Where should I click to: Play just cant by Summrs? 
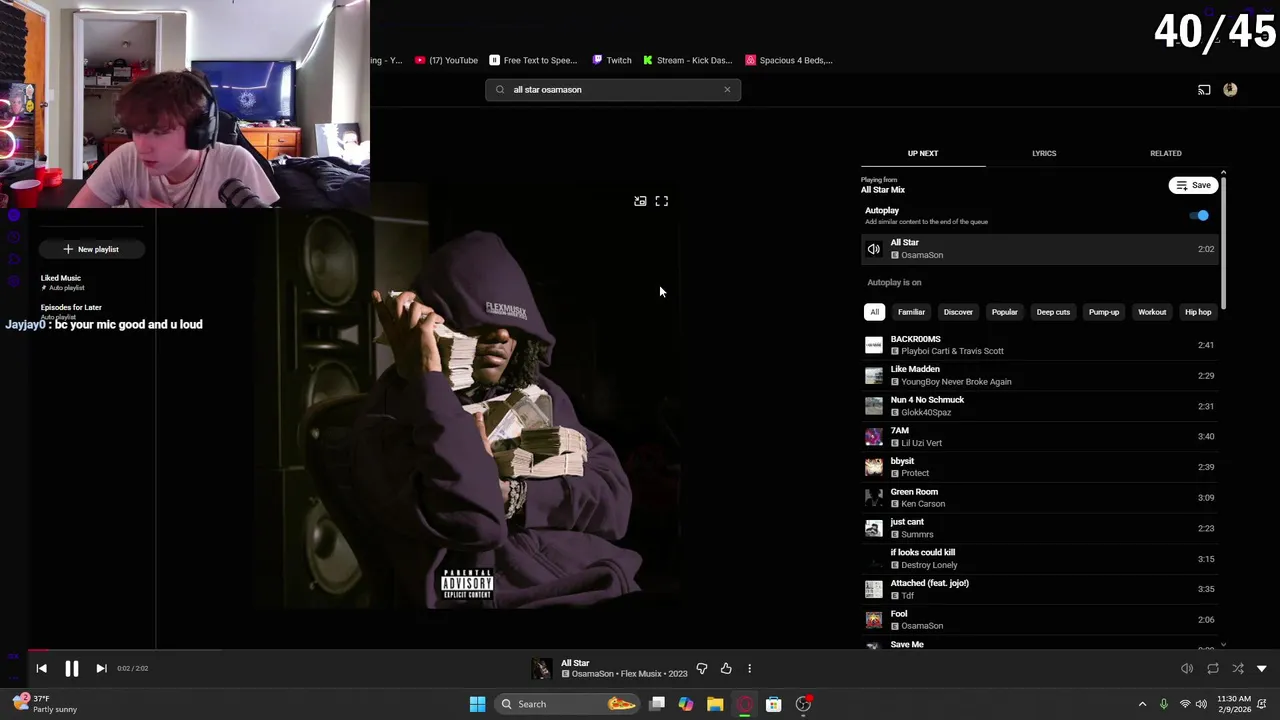1040,528
